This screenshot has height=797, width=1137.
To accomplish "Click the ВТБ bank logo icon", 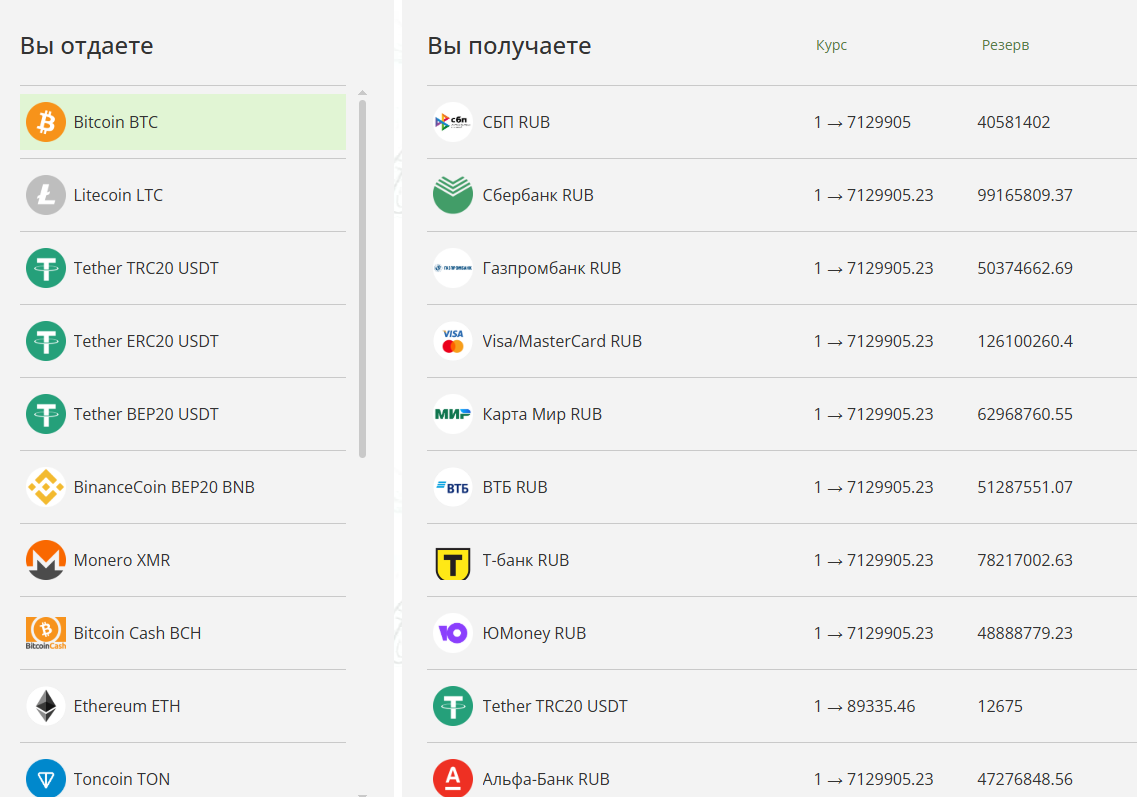I will [452, 487].
